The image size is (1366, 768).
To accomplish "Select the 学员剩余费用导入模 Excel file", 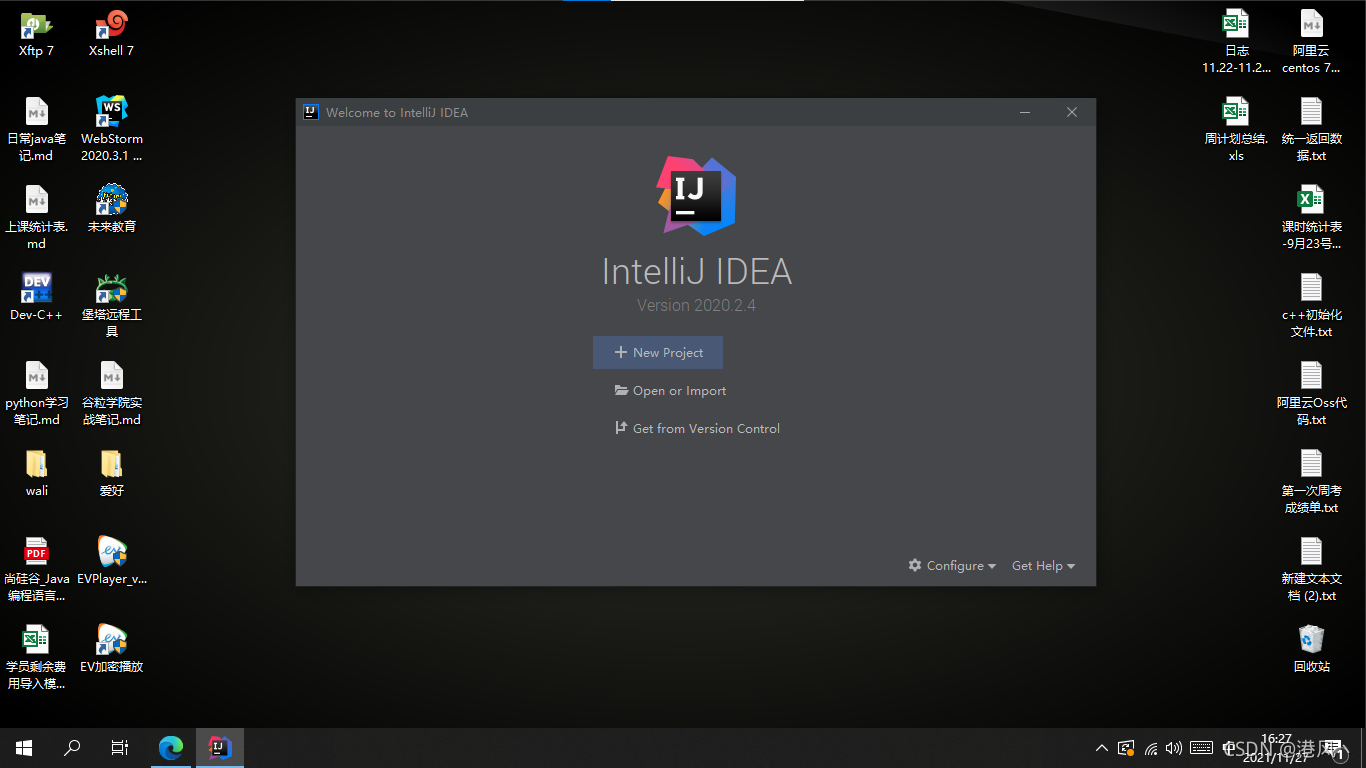I will pyautogui.click(x=36, y=657).
